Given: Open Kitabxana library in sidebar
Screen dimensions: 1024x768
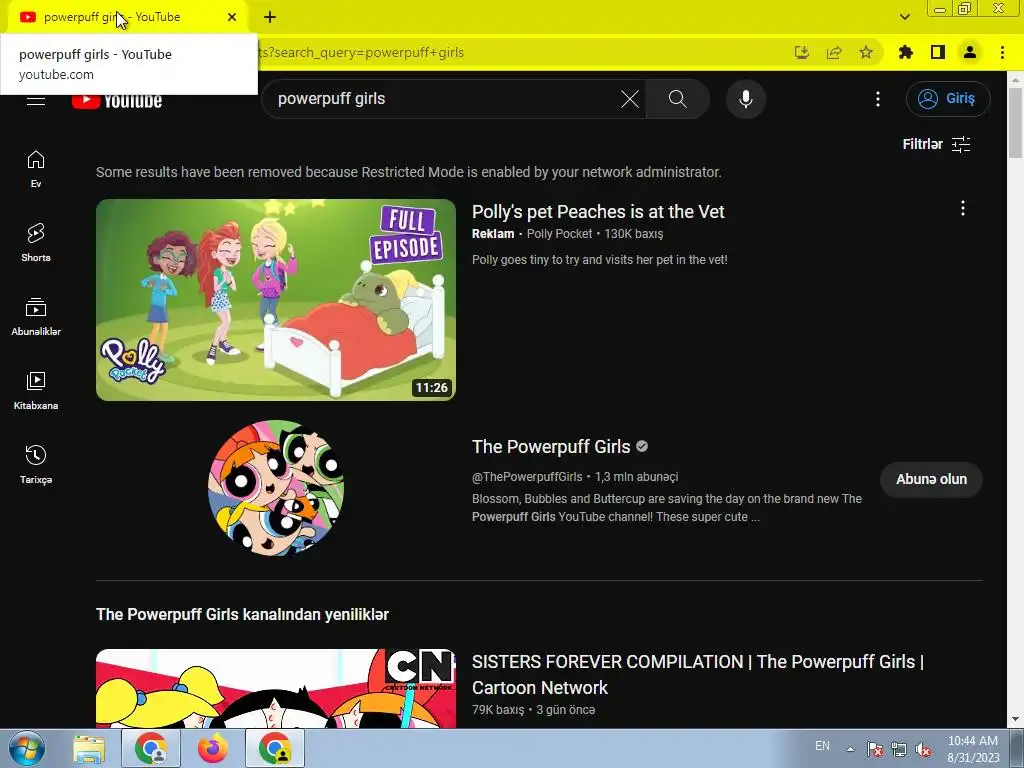Looking at the screenshot, I should 36,391.
